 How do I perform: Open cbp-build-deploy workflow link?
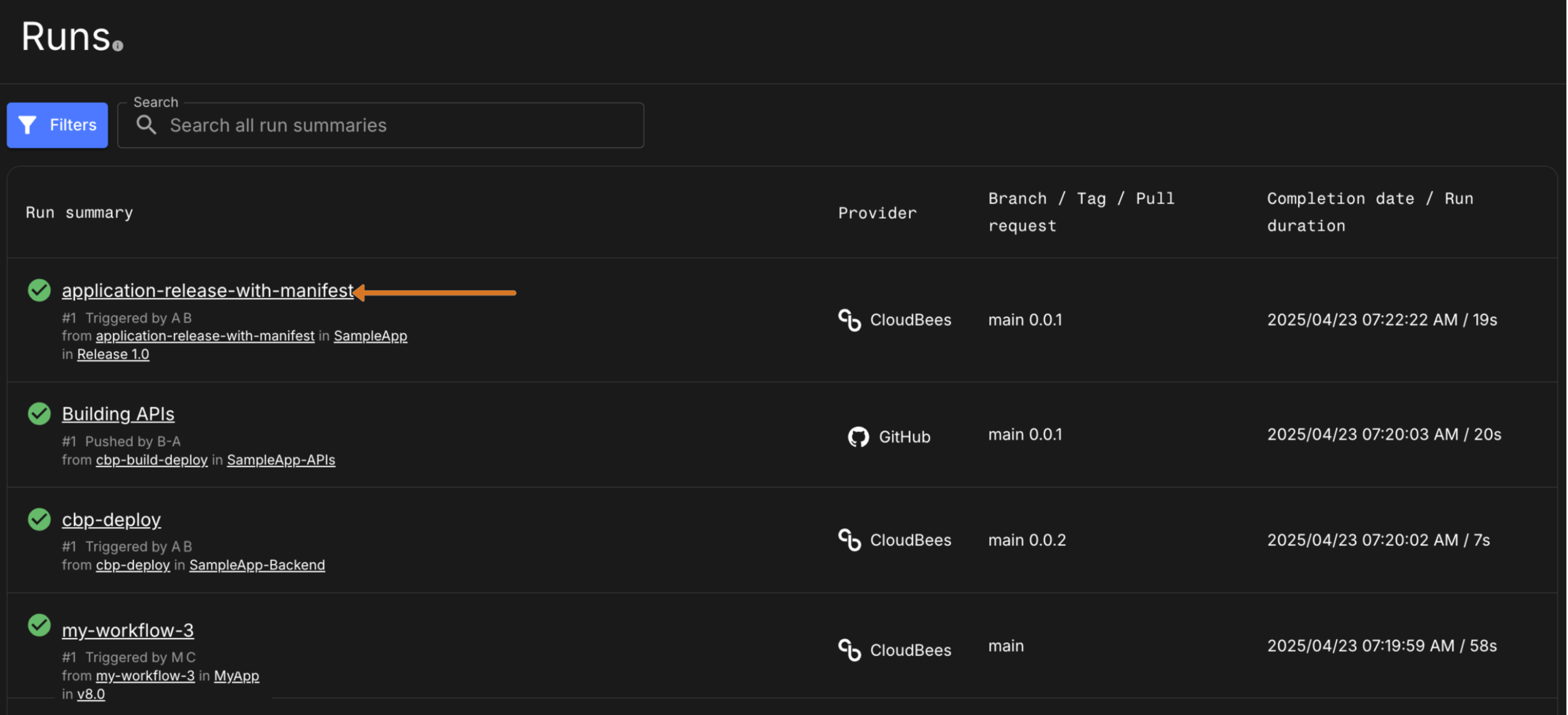click(x=151, y=460)
